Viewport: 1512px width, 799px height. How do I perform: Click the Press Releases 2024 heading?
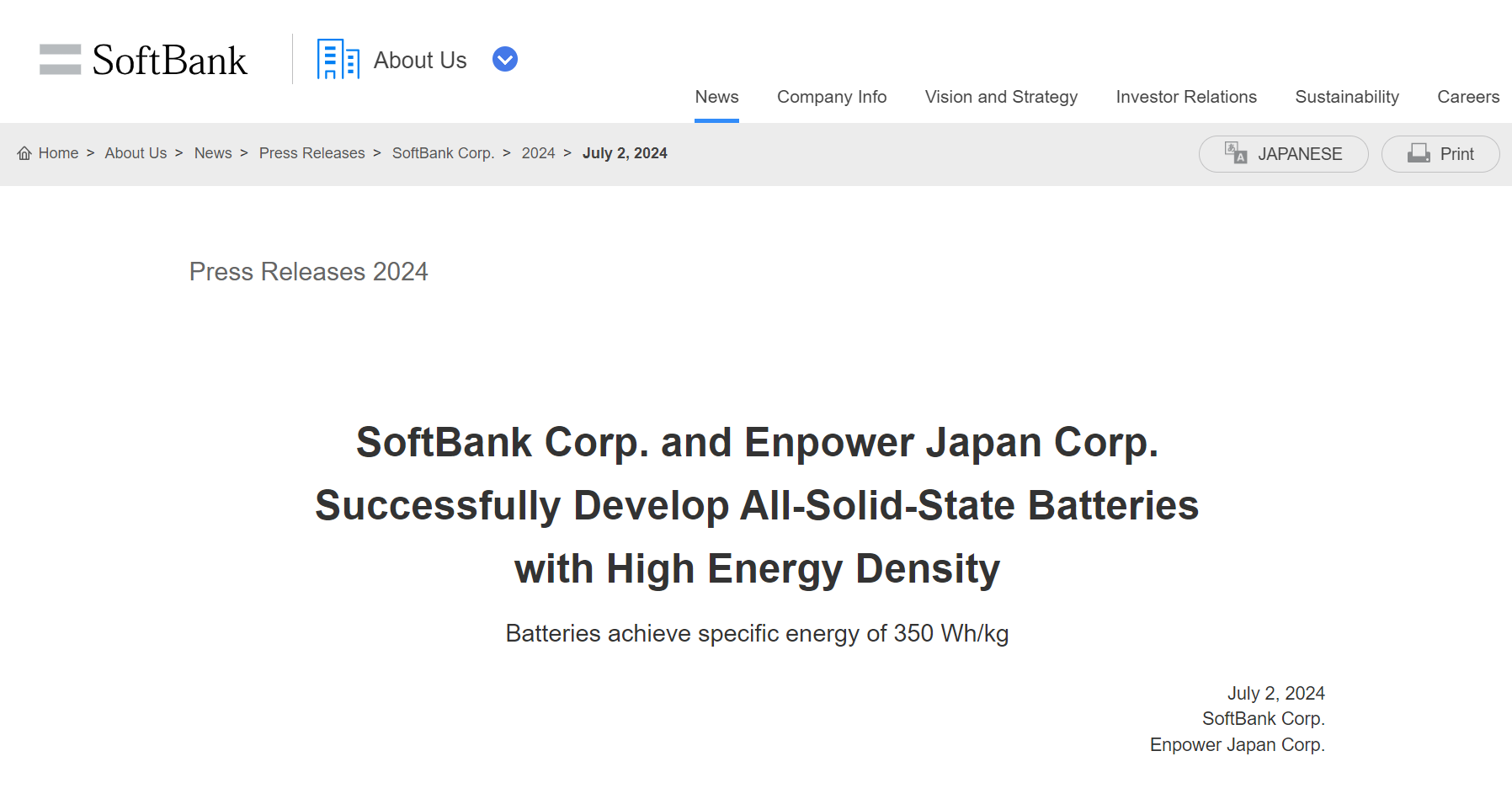[308, 271]
